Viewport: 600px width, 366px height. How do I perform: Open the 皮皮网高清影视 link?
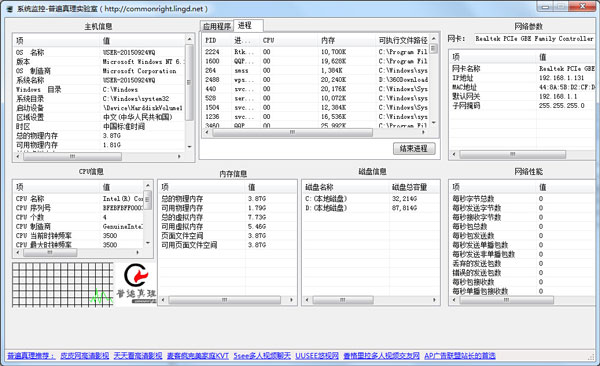tap(85, 356)
